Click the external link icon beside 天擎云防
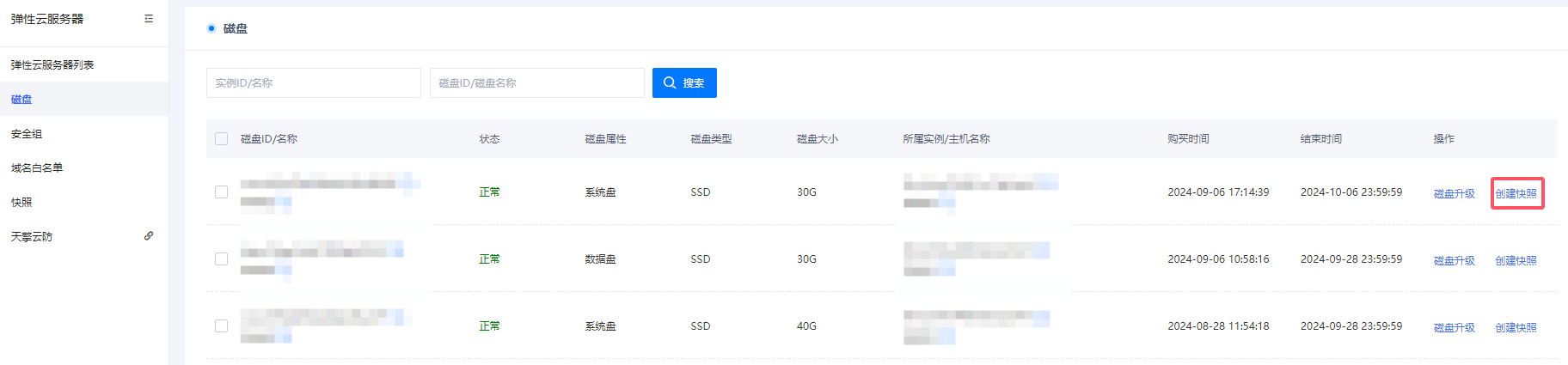1568x365 pixels. (x=149, y=236)
